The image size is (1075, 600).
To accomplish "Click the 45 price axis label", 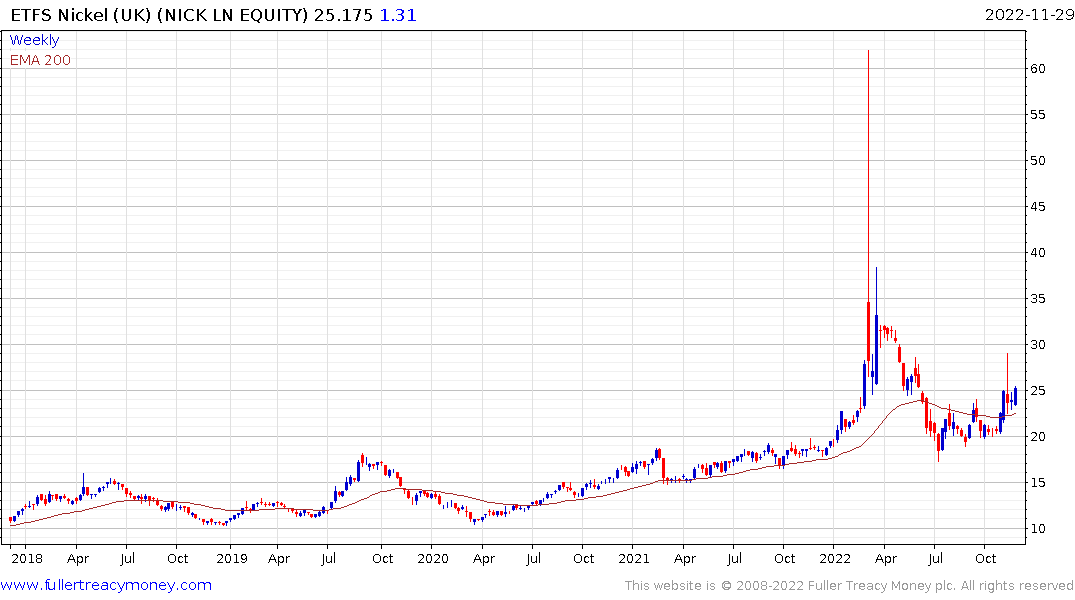I will coord(1037,206).
